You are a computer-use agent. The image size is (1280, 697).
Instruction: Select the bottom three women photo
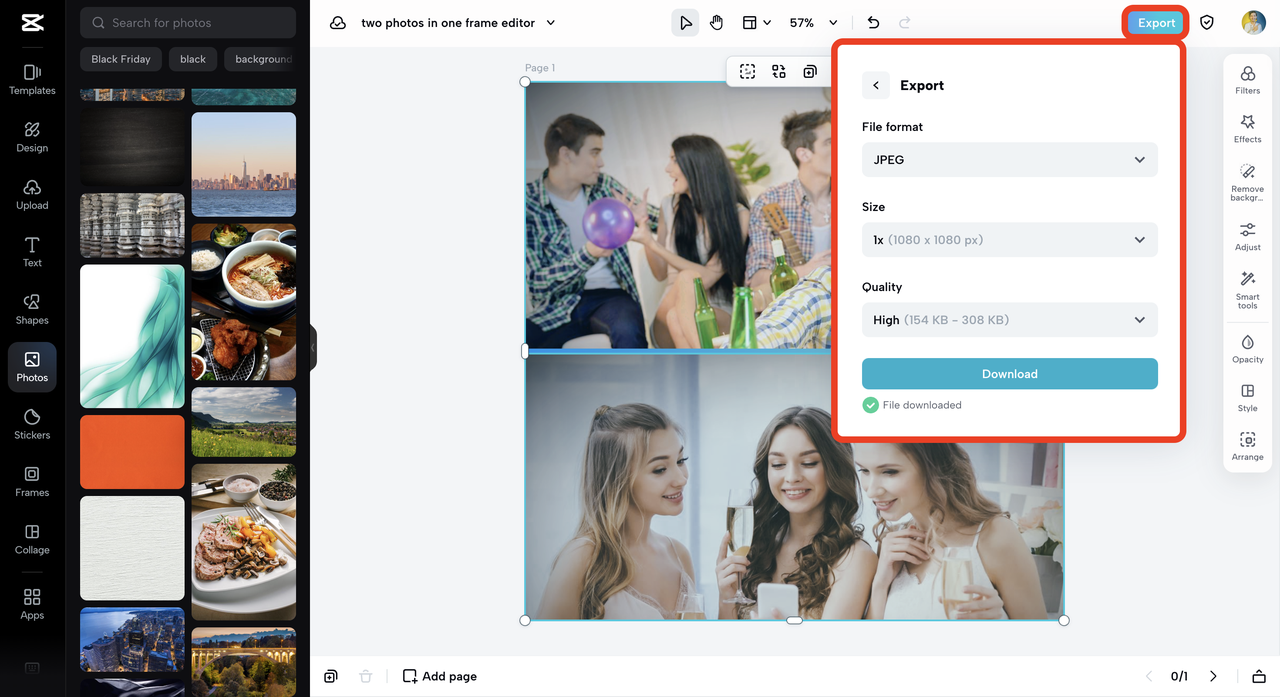(794, 487)
